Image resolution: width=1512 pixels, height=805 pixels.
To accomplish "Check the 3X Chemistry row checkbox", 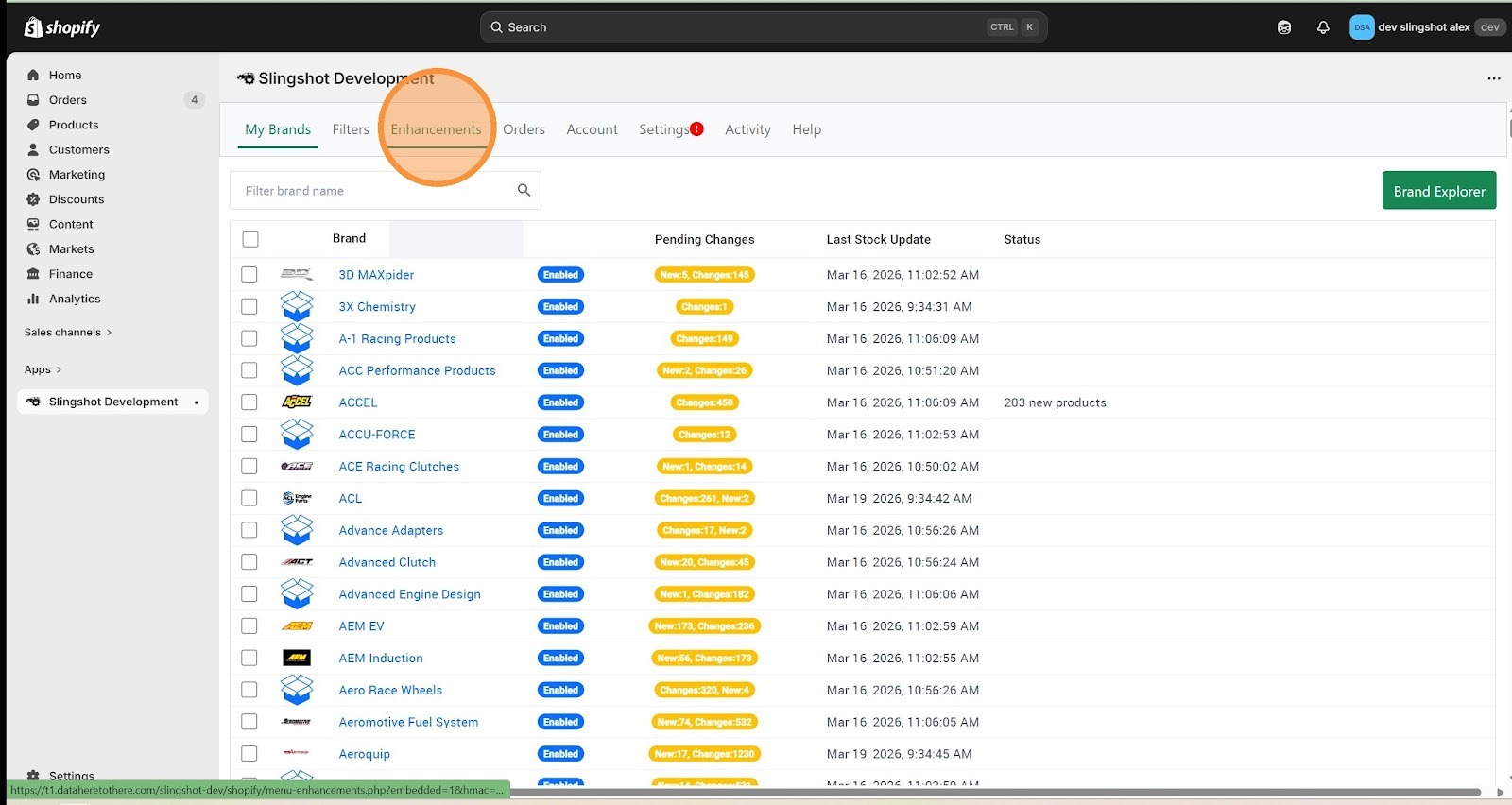I will click(249, 306).
